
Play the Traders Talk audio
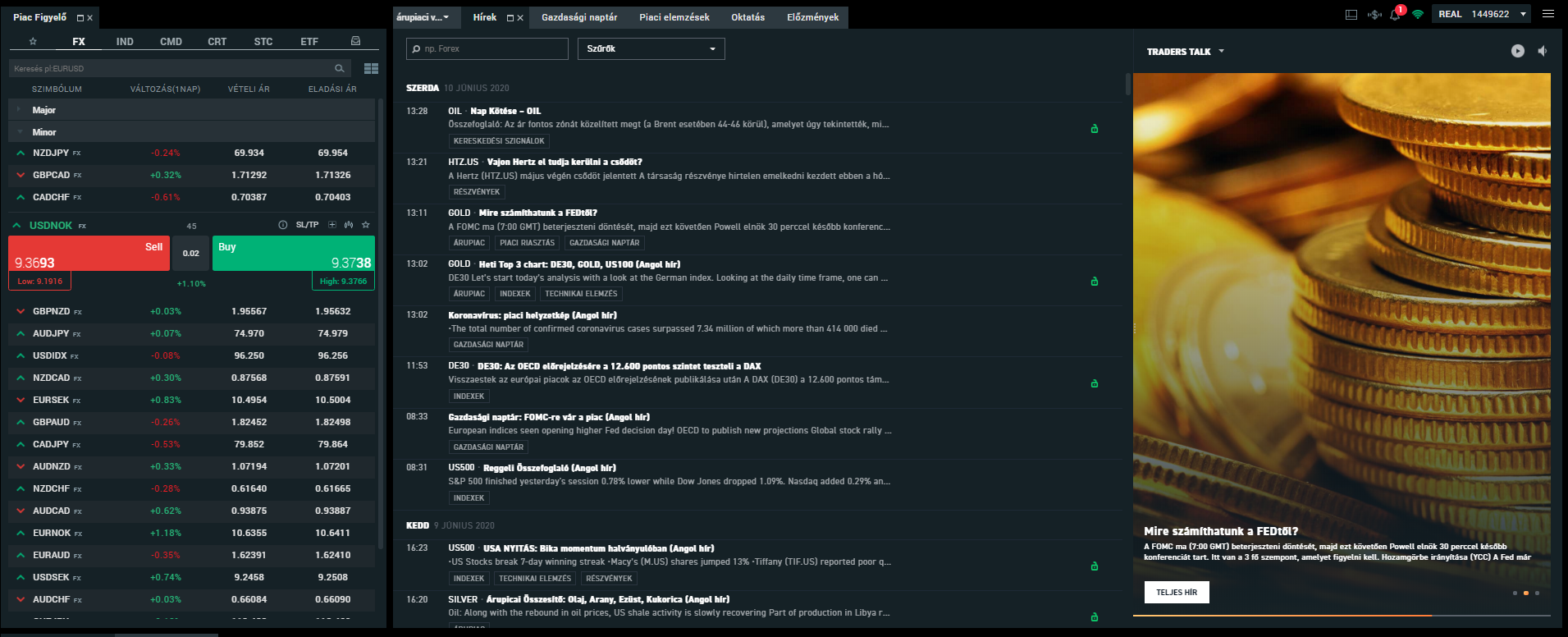coord(1518,51)
